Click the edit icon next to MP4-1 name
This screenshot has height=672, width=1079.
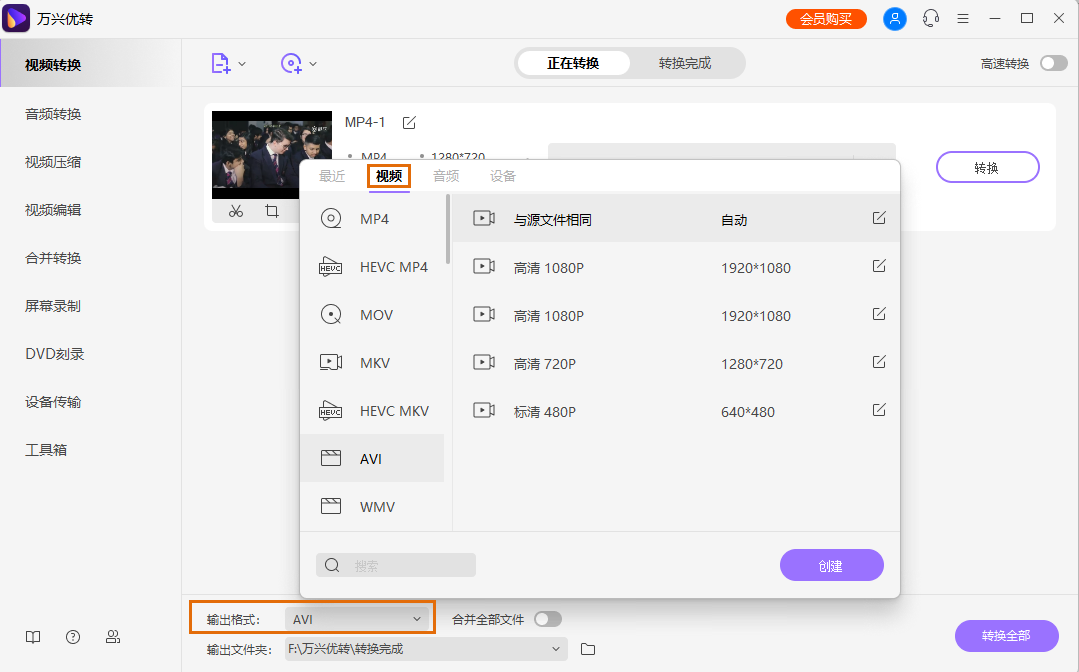(x=409, y=122)
